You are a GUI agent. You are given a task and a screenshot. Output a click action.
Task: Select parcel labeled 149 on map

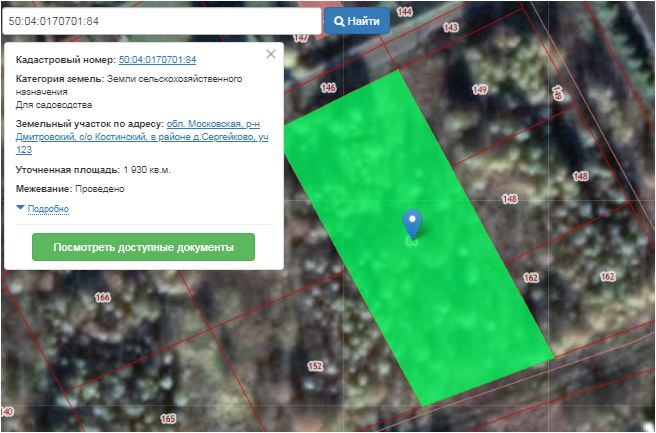point(480,90)
